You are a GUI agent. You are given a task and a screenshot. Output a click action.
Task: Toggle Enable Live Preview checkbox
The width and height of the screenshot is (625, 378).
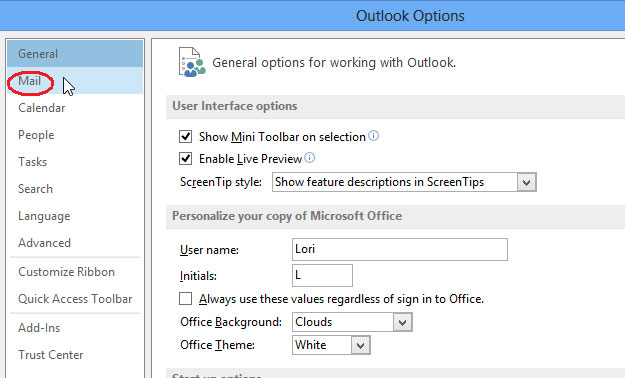(x=185, y=159)
